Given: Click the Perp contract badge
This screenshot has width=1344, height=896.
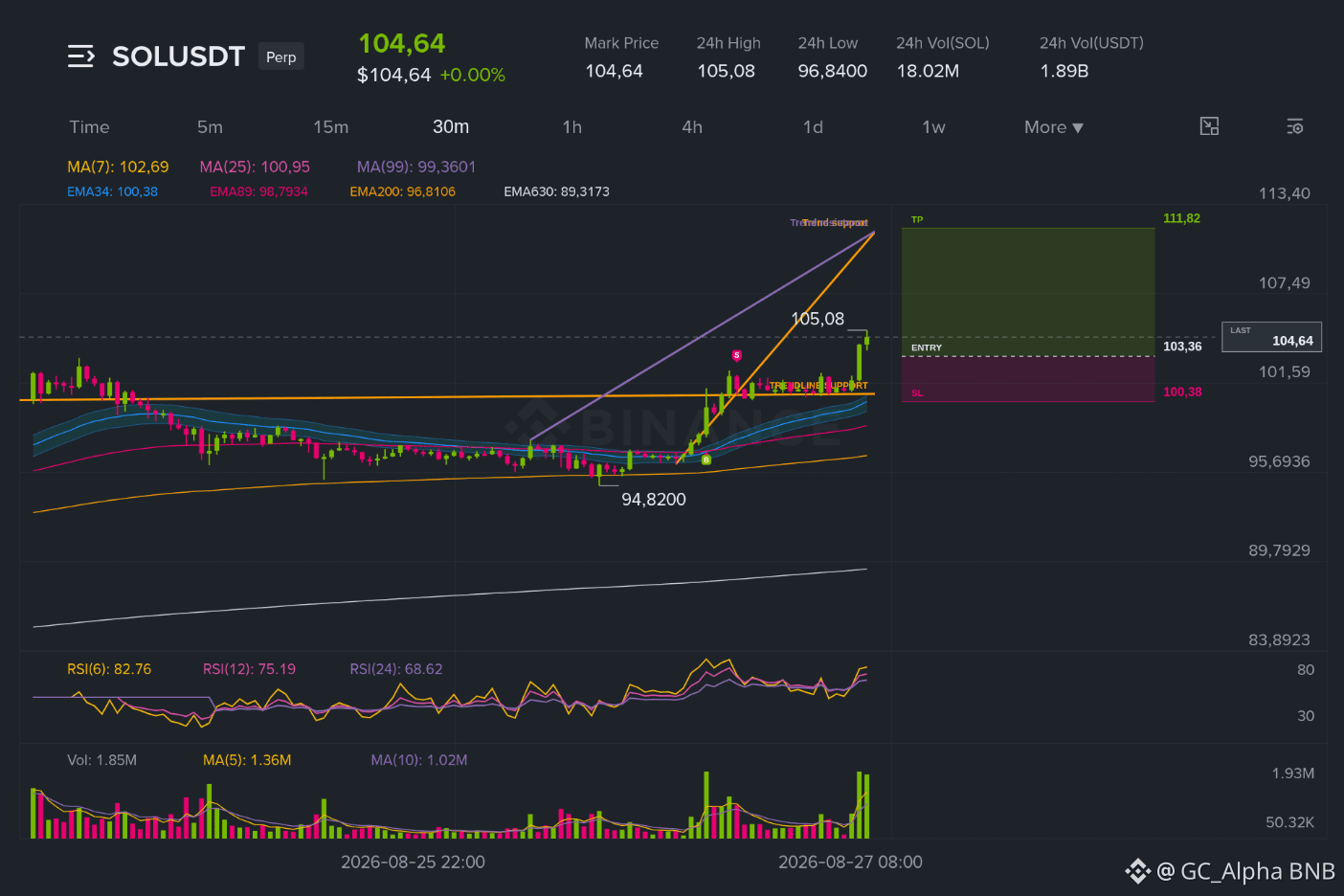Looking at the screenshot, I should point(281,56).
